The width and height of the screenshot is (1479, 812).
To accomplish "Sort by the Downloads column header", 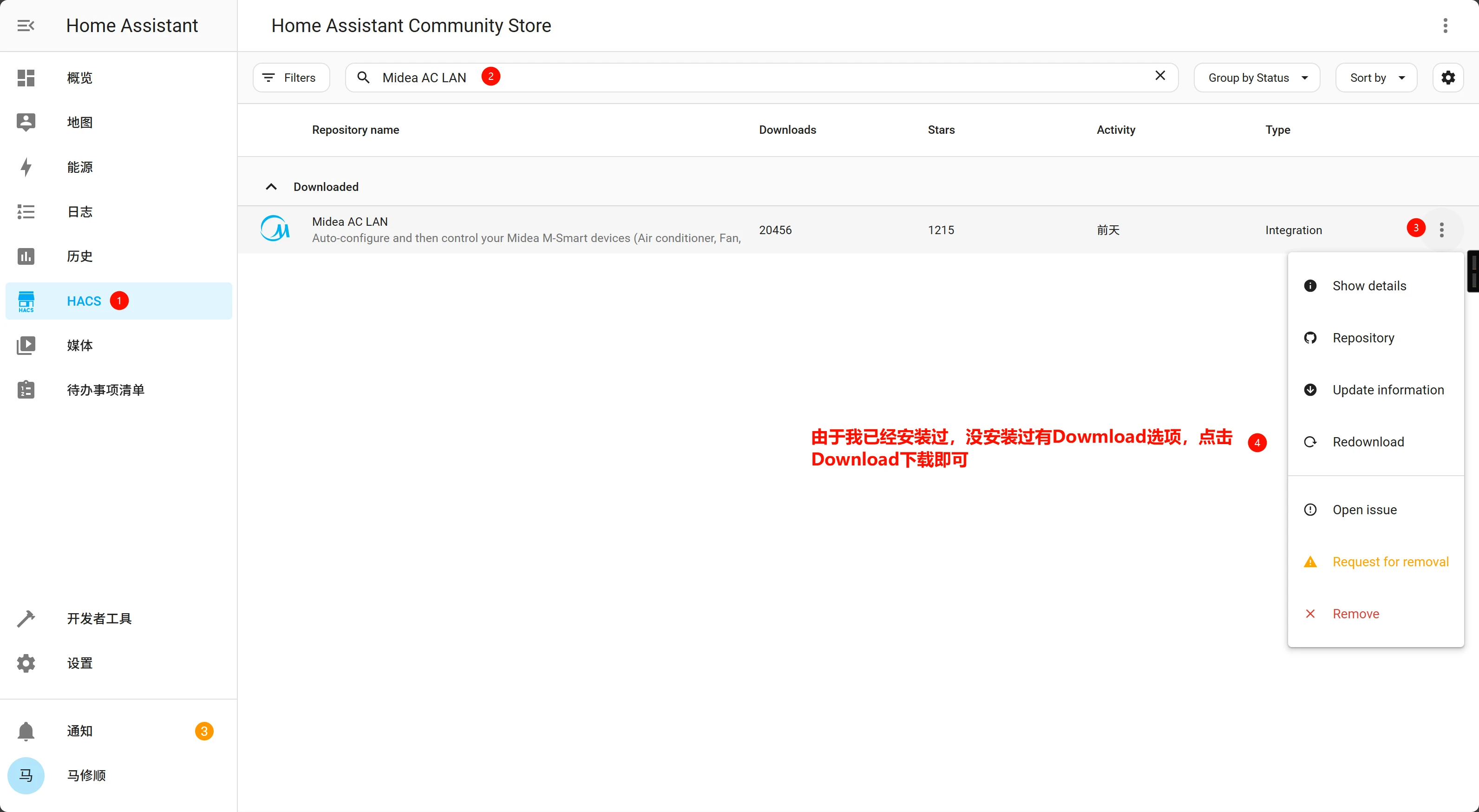I will pyautogui.click(x=787, y=130).
